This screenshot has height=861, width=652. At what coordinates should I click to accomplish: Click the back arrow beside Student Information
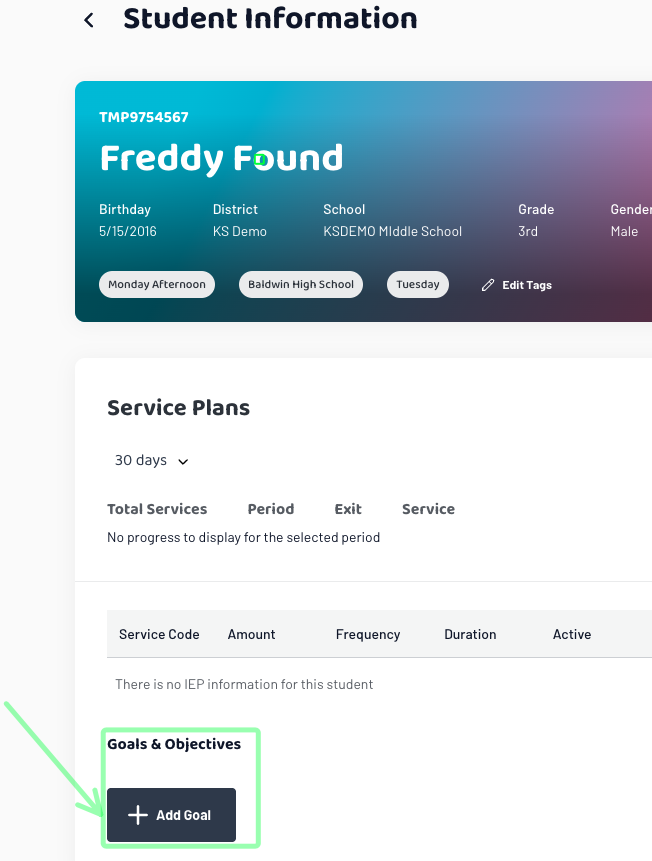tap(88, 20)
